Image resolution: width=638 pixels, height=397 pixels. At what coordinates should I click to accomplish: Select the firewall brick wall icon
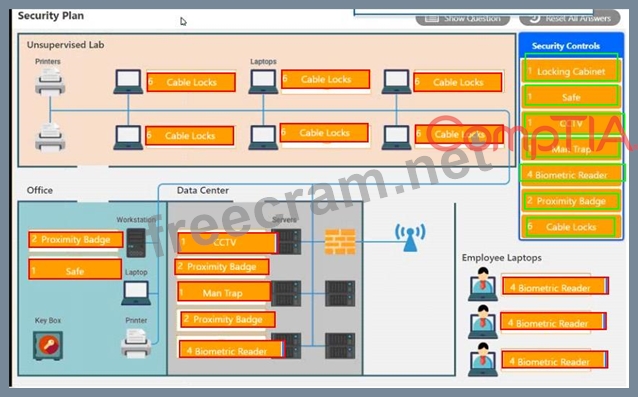point(340,242)
